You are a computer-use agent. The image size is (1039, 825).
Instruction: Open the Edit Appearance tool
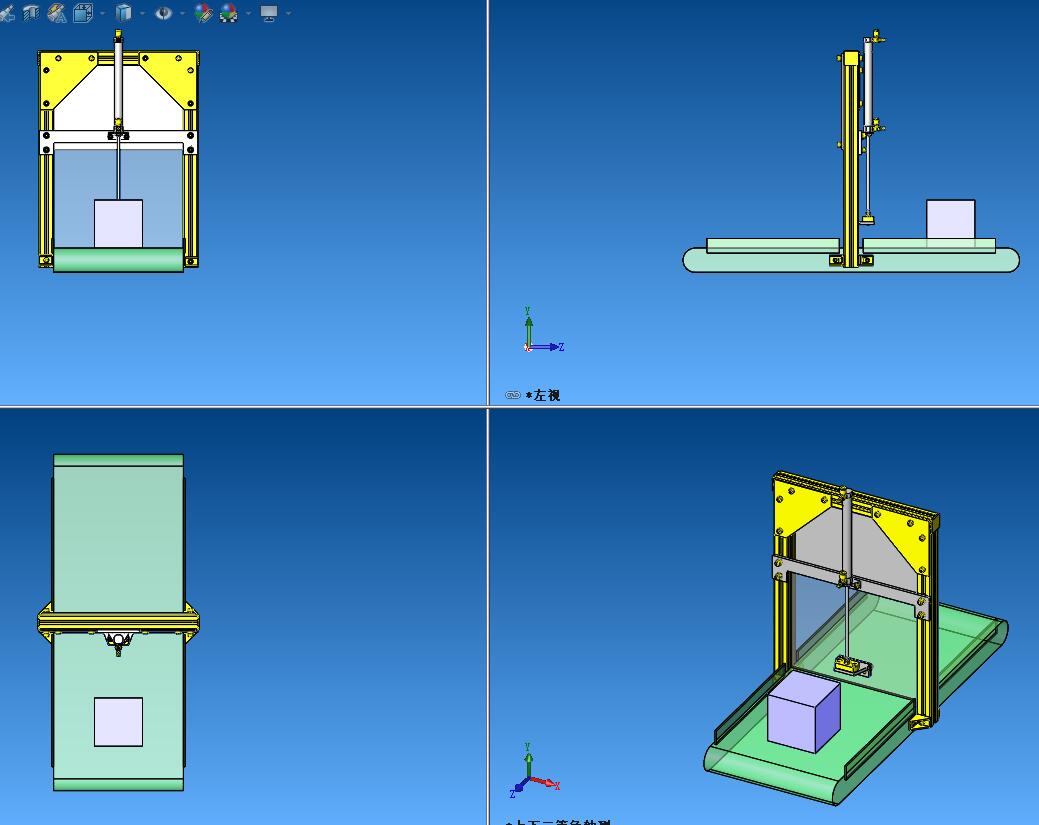click(x=203, y=13)
